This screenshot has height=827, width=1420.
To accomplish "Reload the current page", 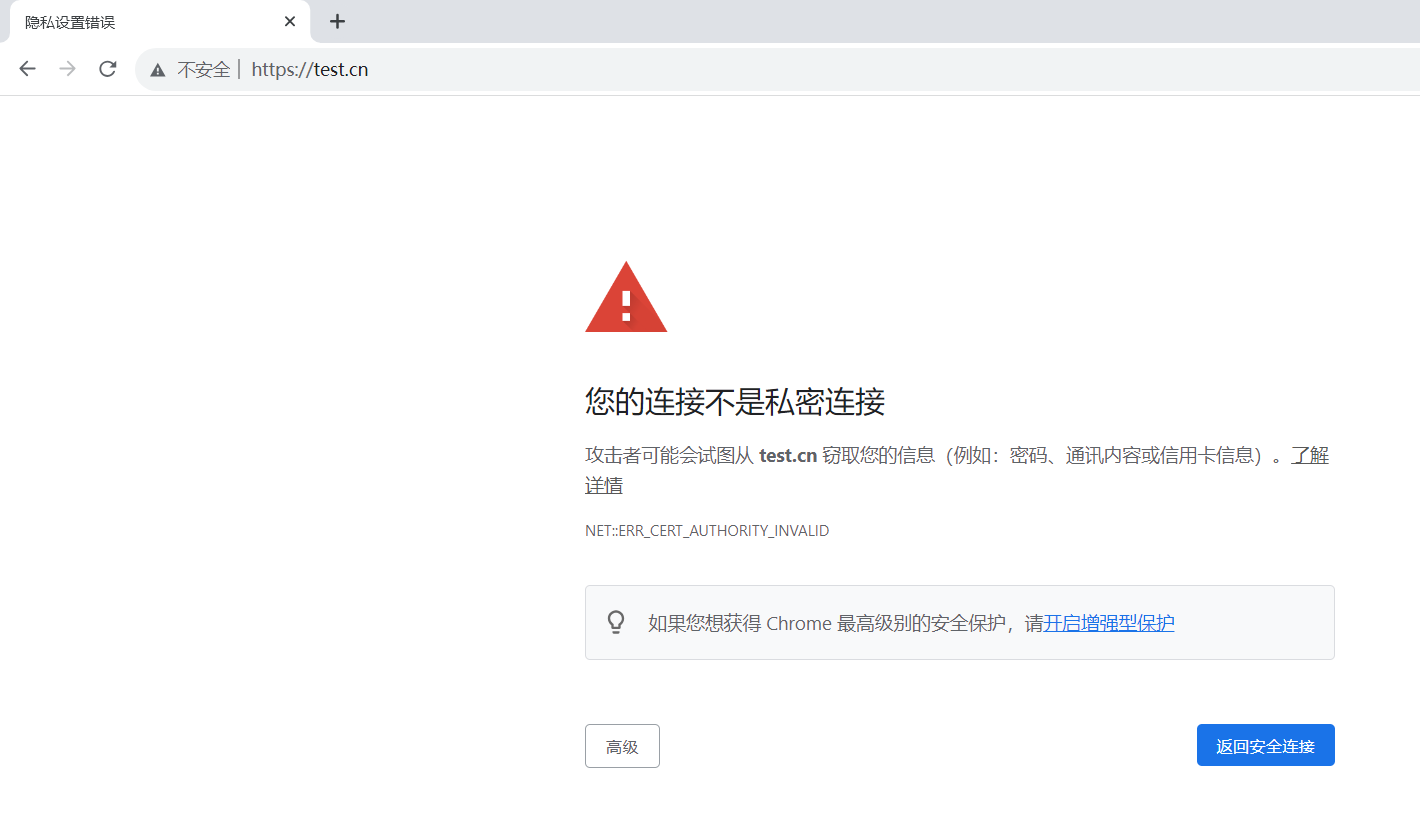I will pos(108,69).
